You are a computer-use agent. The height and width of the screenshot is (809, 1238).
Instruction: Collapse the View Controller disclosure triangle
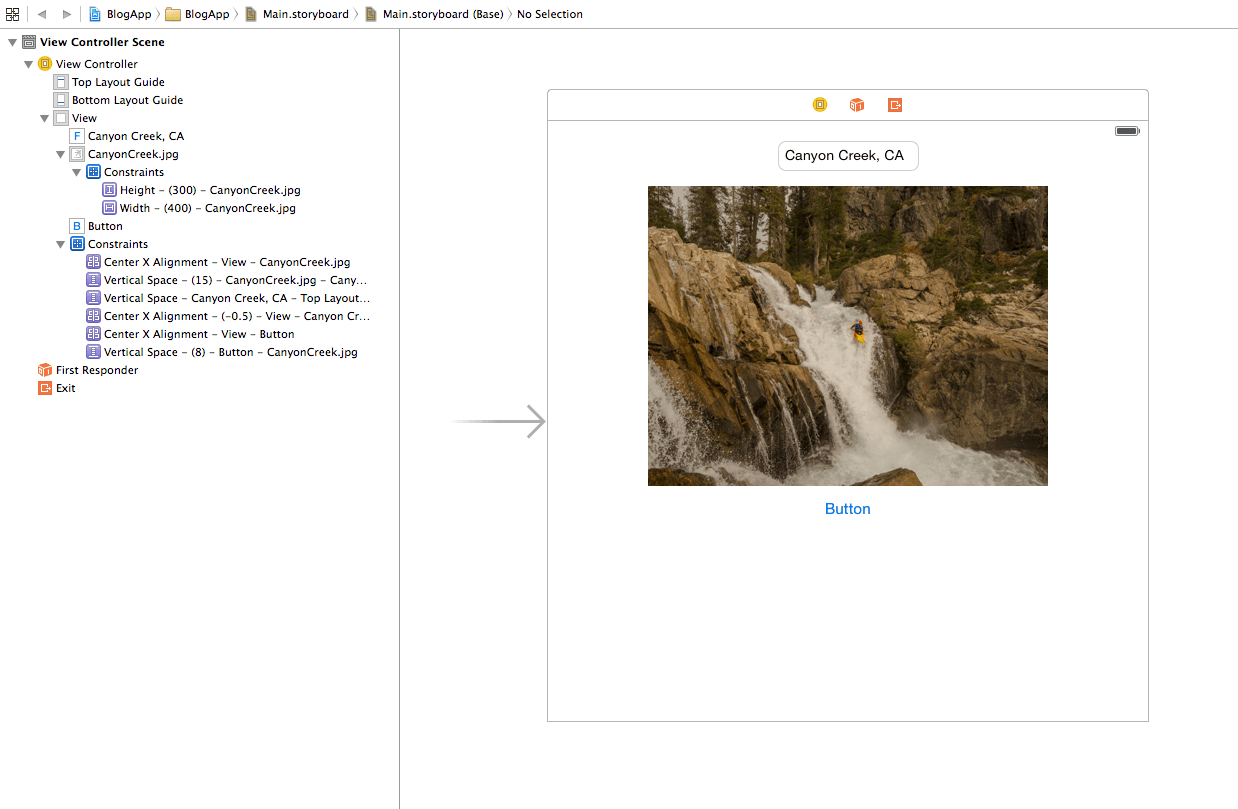[x=28, y=64]
